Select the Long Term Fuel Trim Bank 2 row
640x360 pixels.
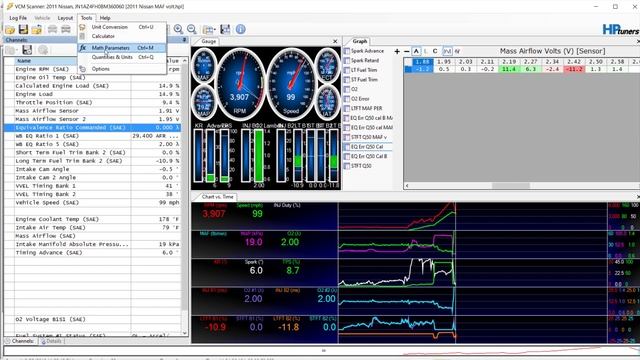[x=92, y=161]
